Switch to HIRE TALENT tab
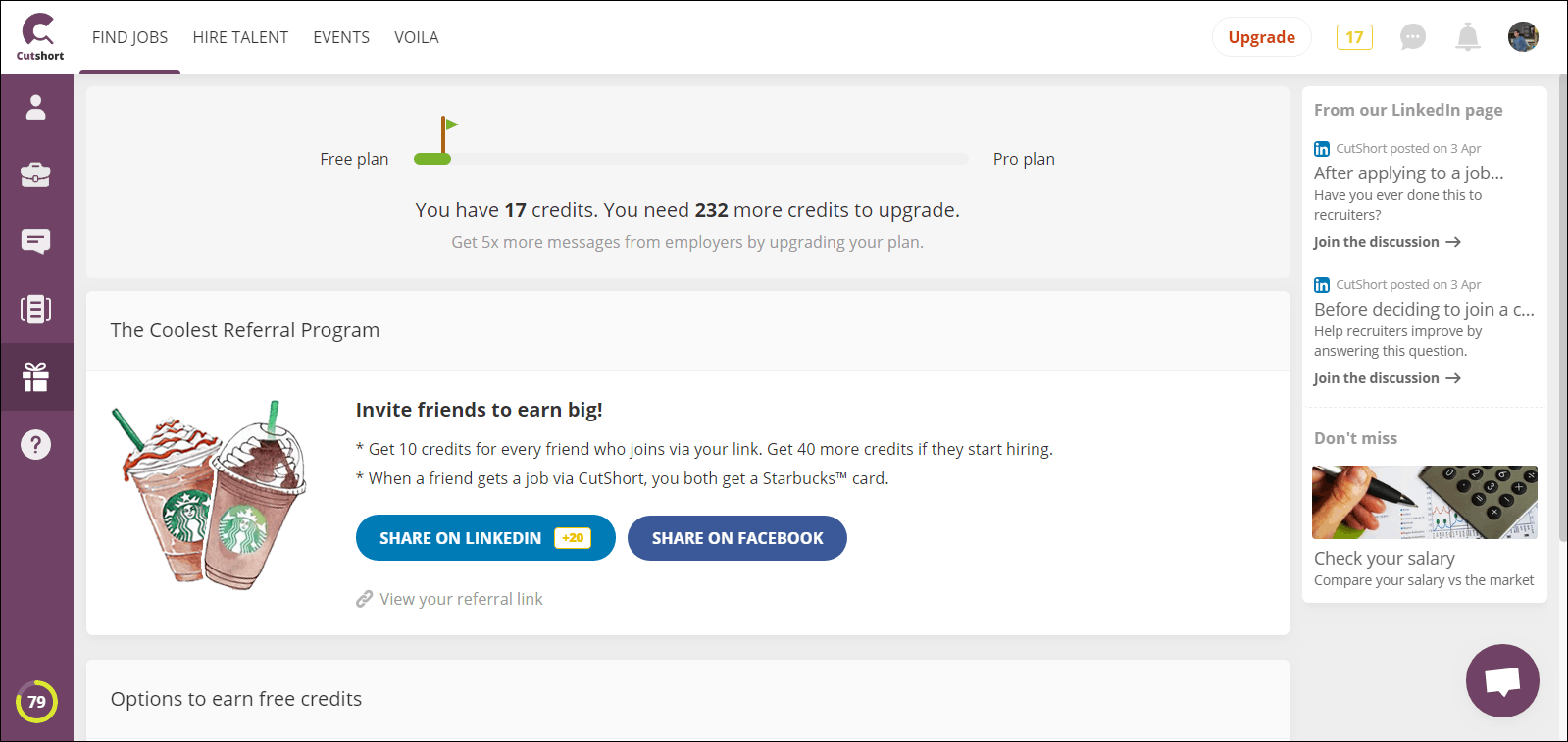Screen dimensions: 1568x742 coord(240,37)
